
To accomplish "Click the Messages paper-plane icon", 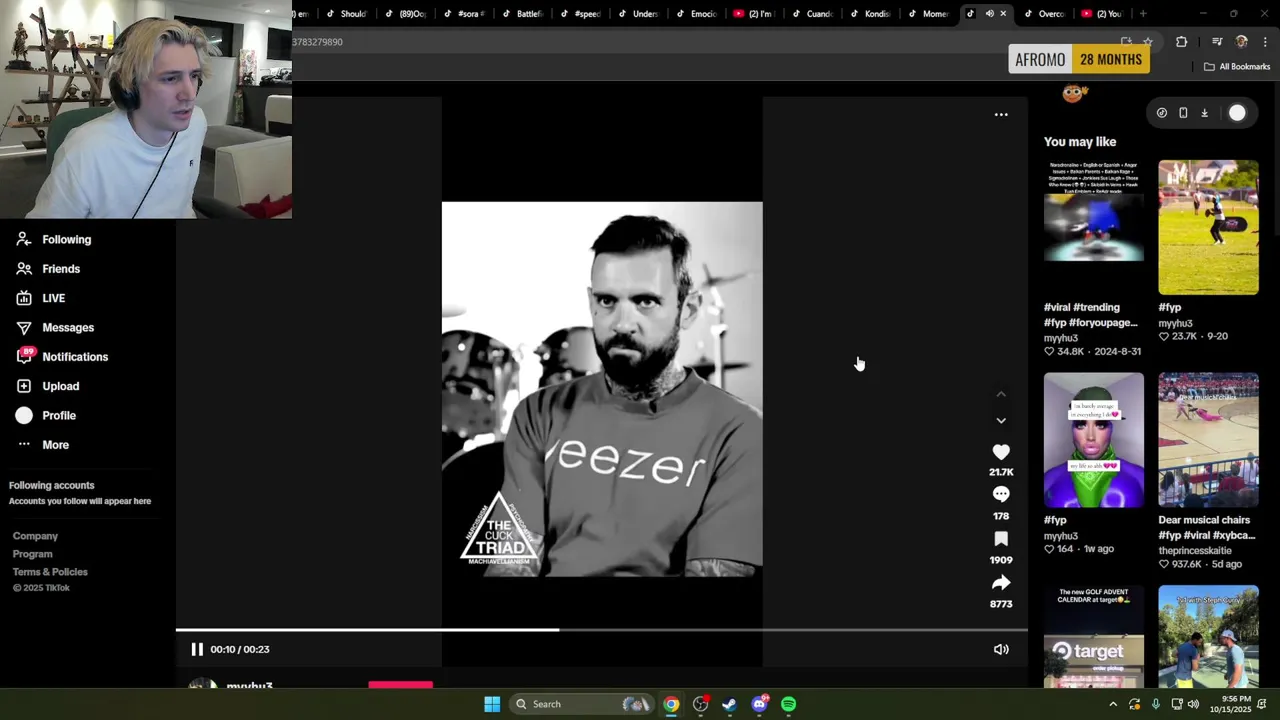I will pyautogui.click(x=24, y=328).
